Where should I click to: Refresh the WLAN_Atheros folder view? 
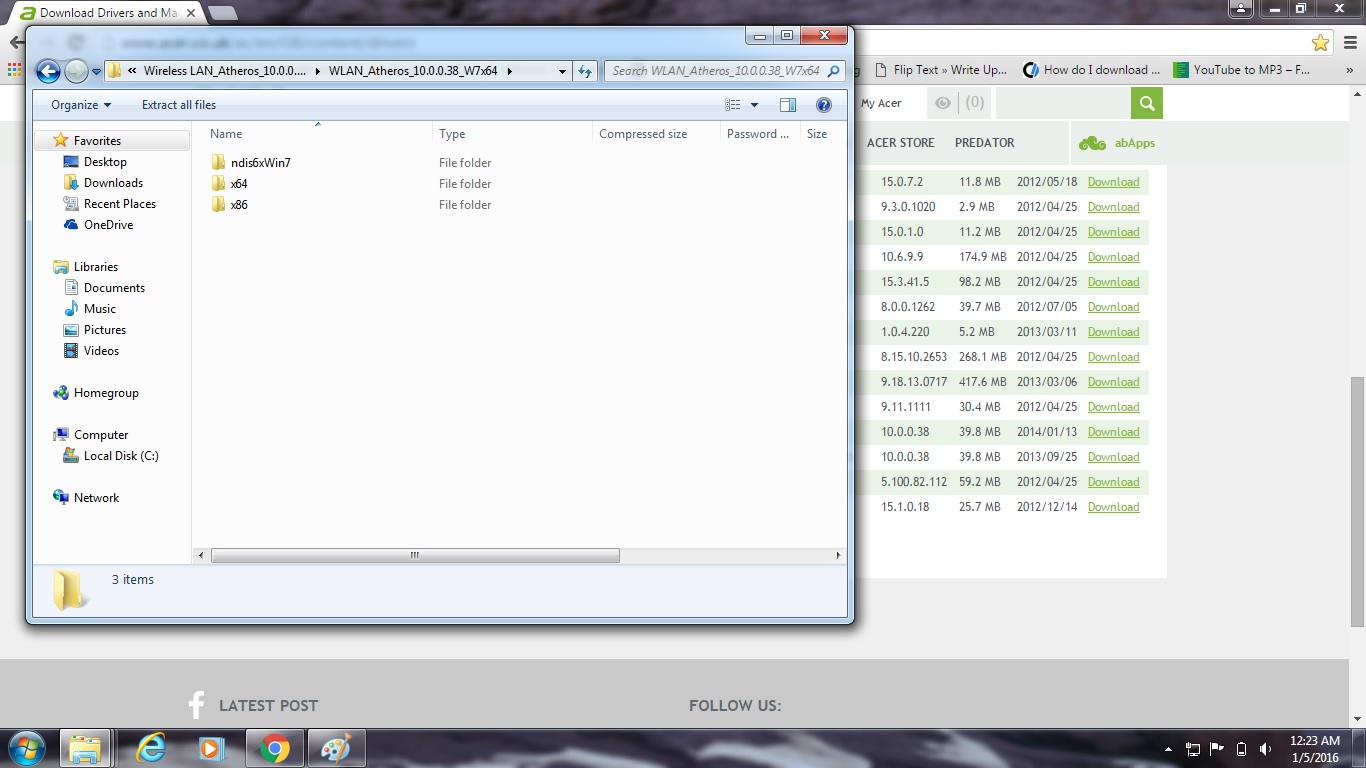[x=586, y=71]
